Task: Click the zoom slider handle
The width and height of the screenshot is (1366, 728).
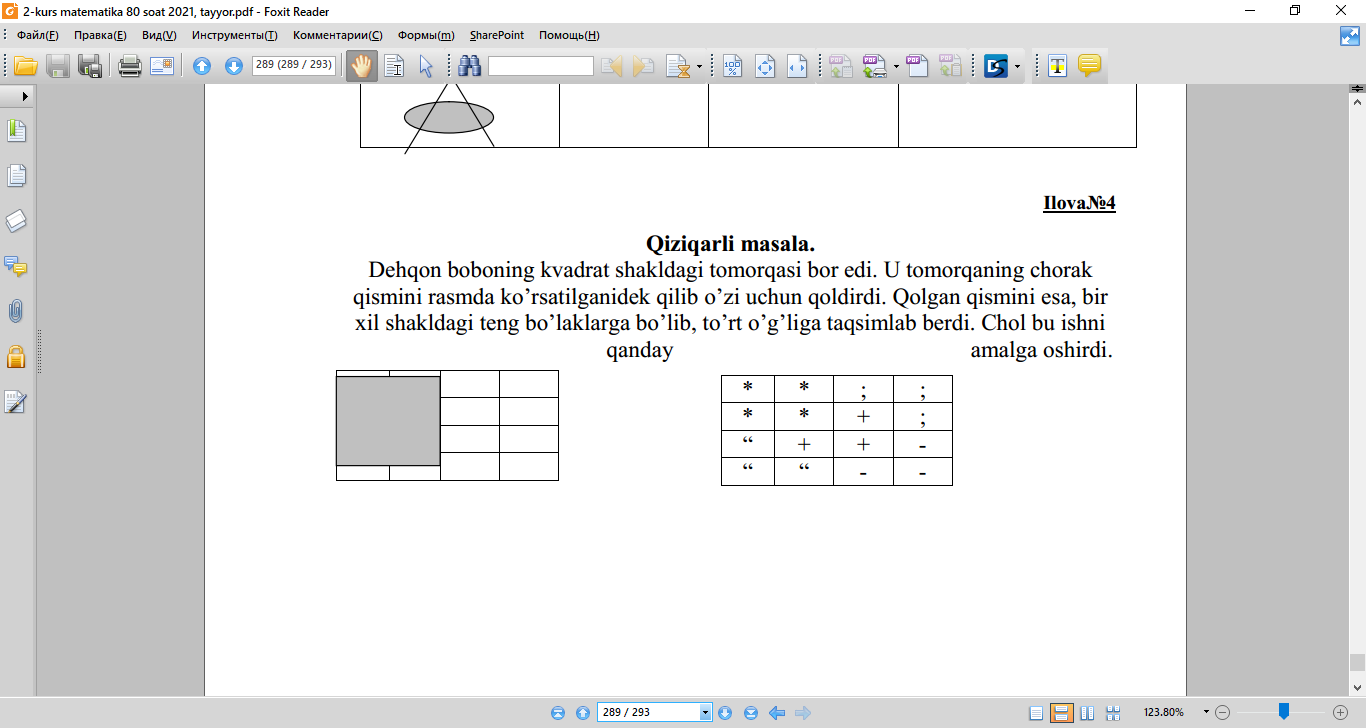Action: (1284, 712)
